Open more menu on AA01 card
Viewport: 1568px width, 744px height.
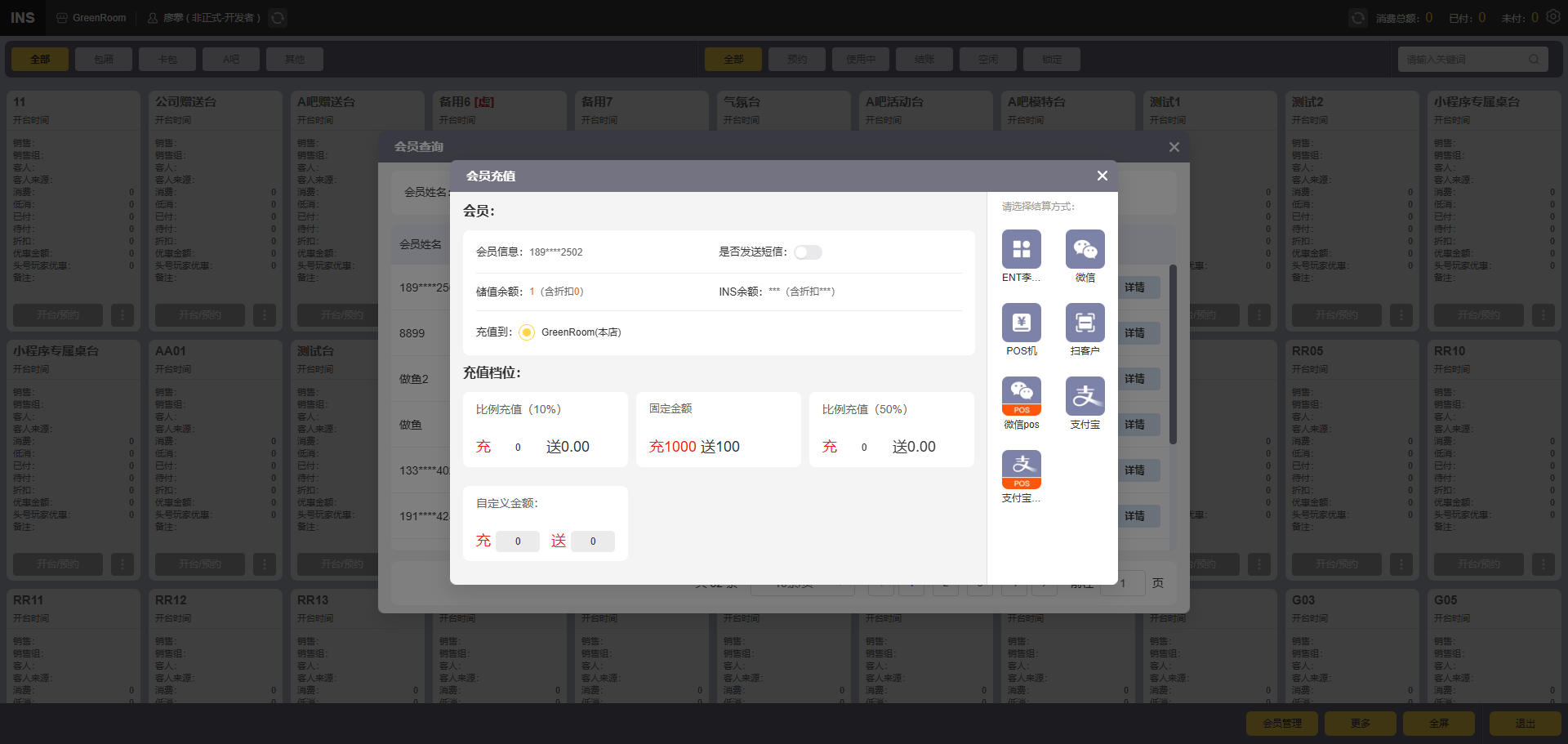(265, 564)
